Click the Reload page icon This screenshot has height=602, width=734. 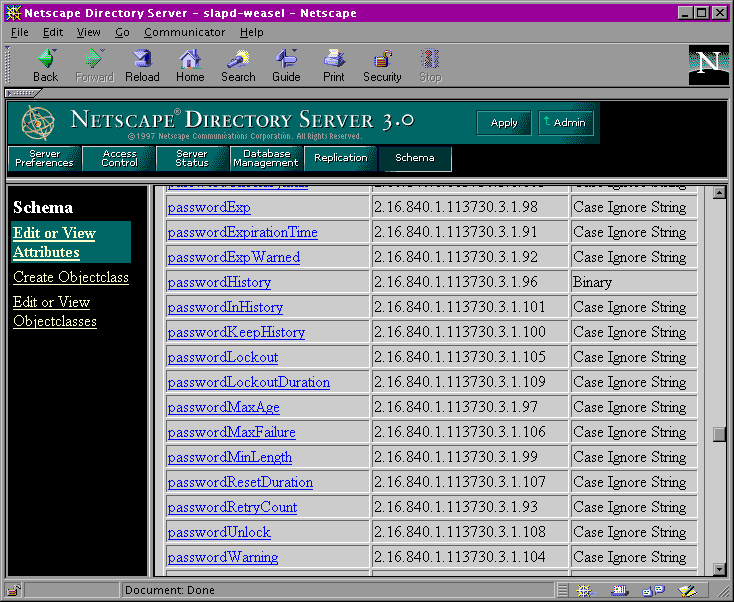point(142,64)
